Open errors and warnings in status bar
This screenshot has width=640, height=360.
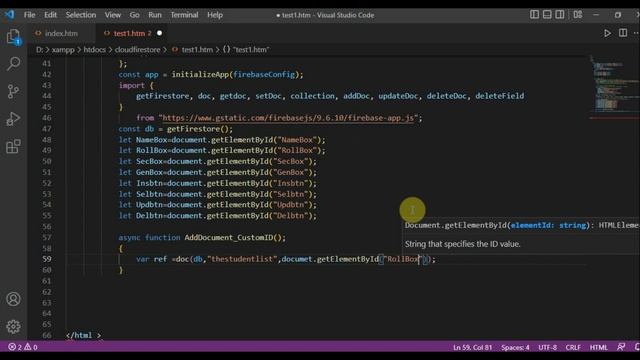click(23, 347)
